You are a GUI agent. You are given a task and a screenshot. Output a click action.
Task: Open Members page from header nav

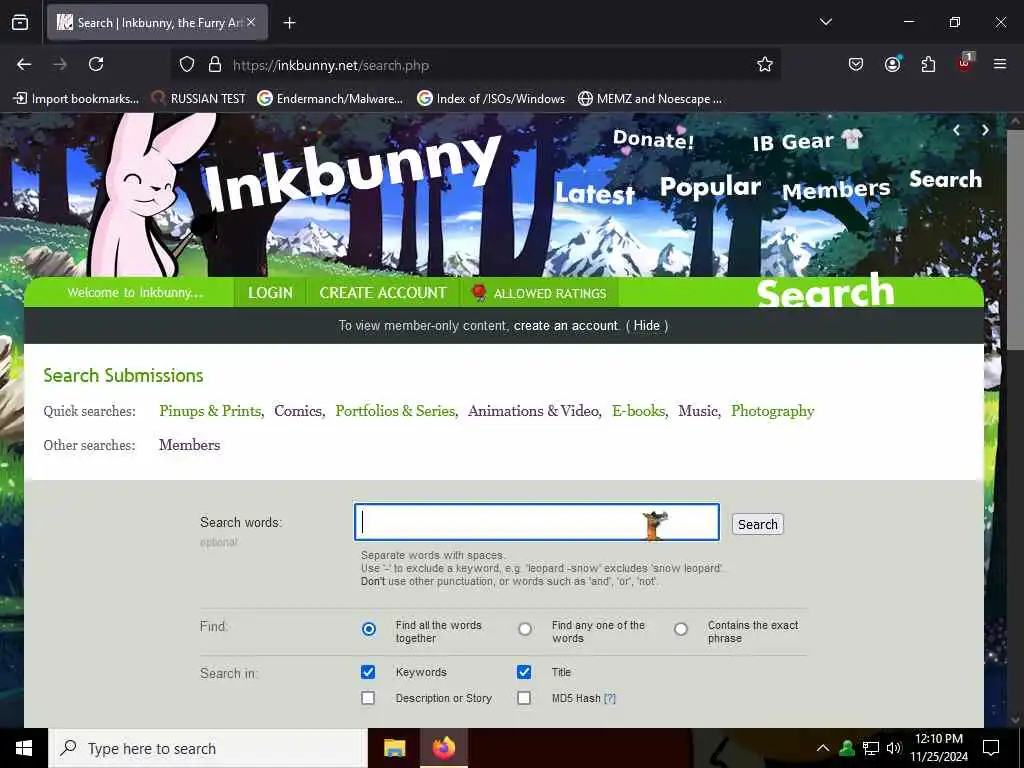(x=836, y=190)
